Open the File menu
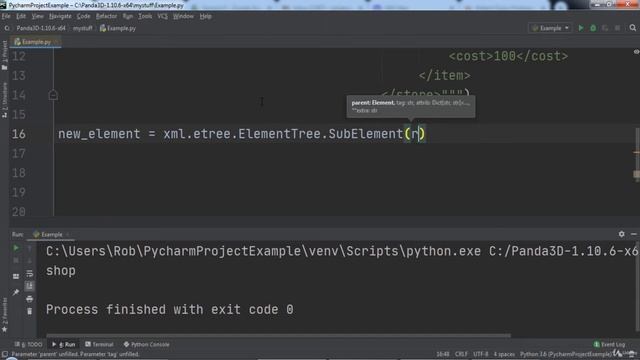Viewport: 640px width, 360px height. click(x=6, y=16)
